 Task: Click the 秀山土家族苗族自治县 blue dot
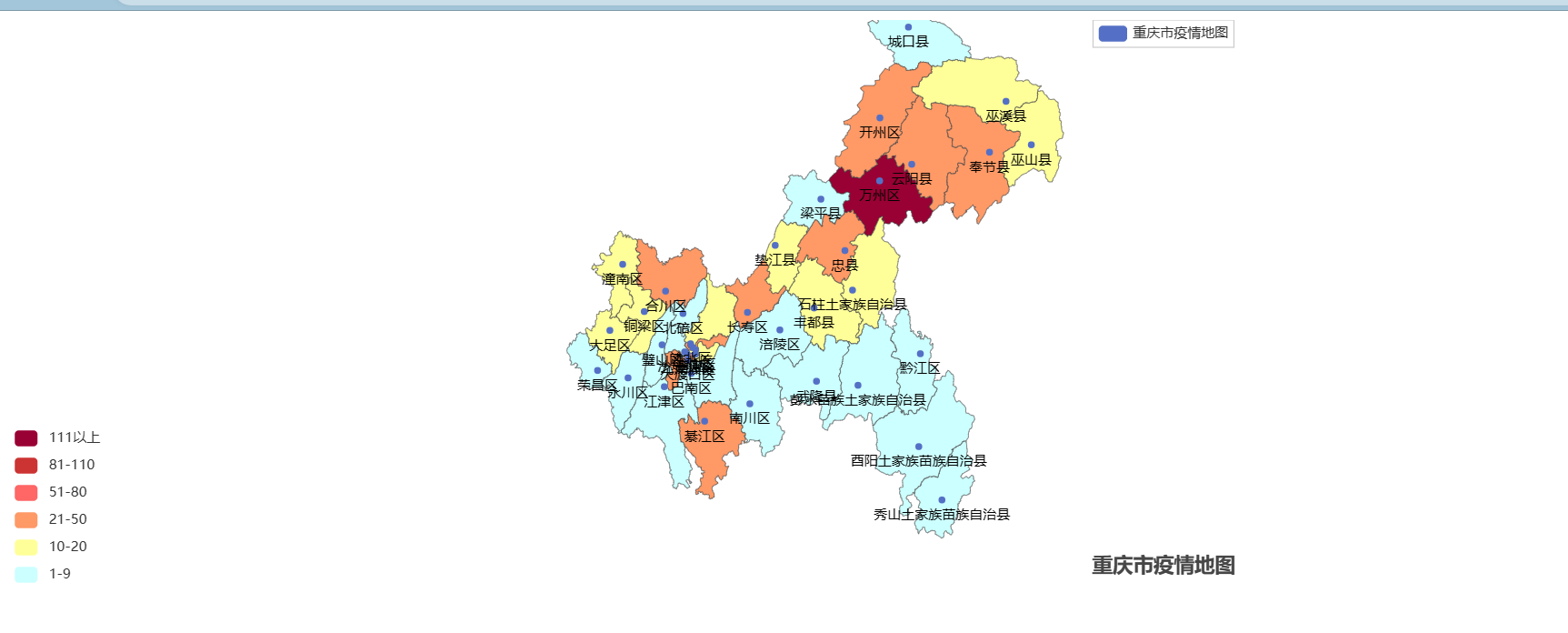(942, 500)
